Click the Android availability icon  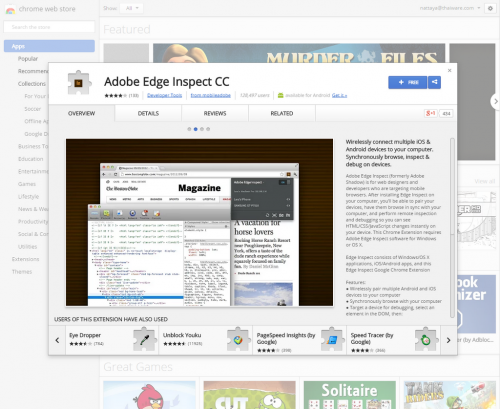[x=280, y=95]
